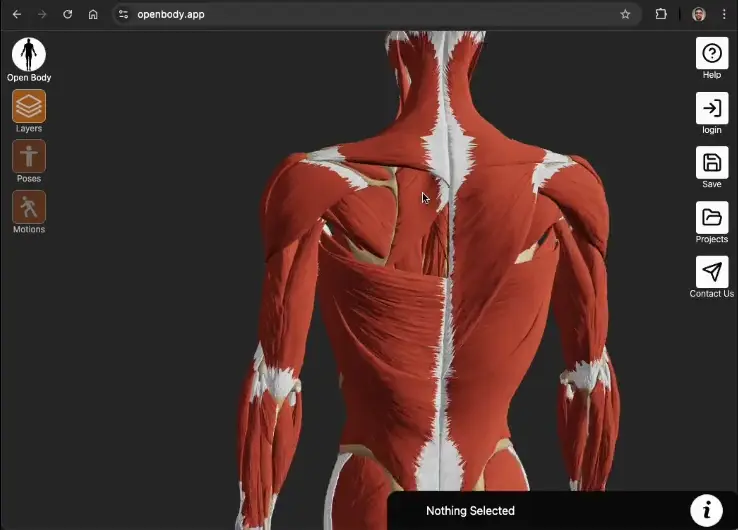Image resolution: width=738 pixels, height=530 pixels.
Task: Show info with the i button
Action: (x=706, y=510)
